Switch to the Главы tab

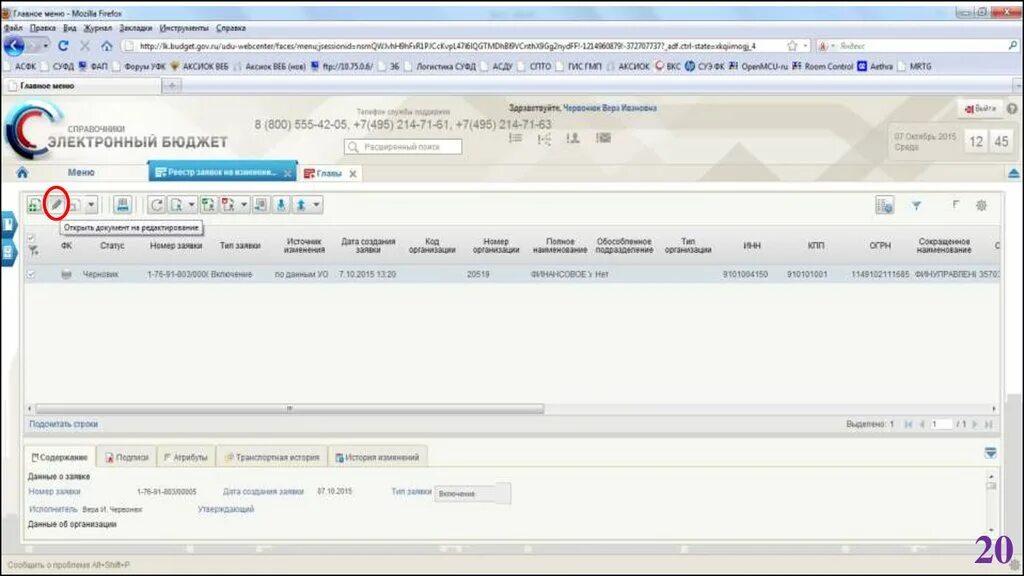[x=329, y=173]
